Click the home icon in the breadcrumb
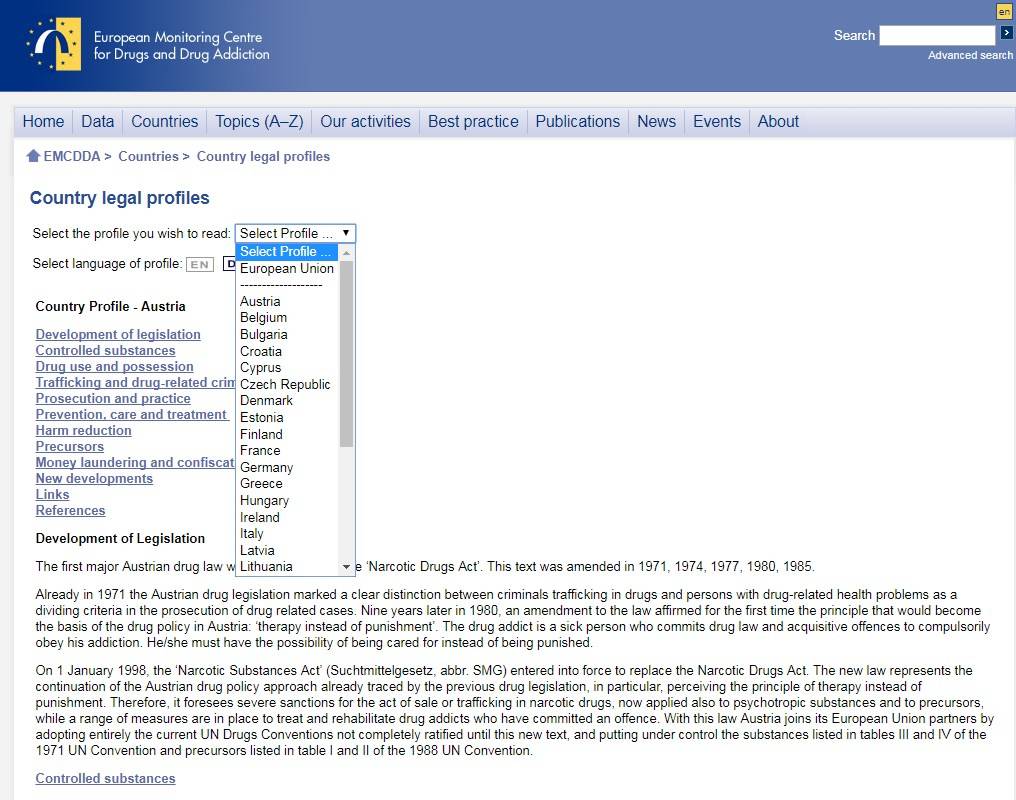The image size is (1016, 800). [x=34, y=156]
